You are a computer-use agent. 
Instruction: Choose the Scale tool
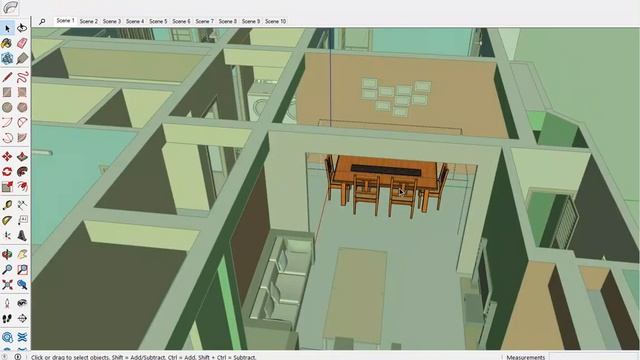(7, 187)
